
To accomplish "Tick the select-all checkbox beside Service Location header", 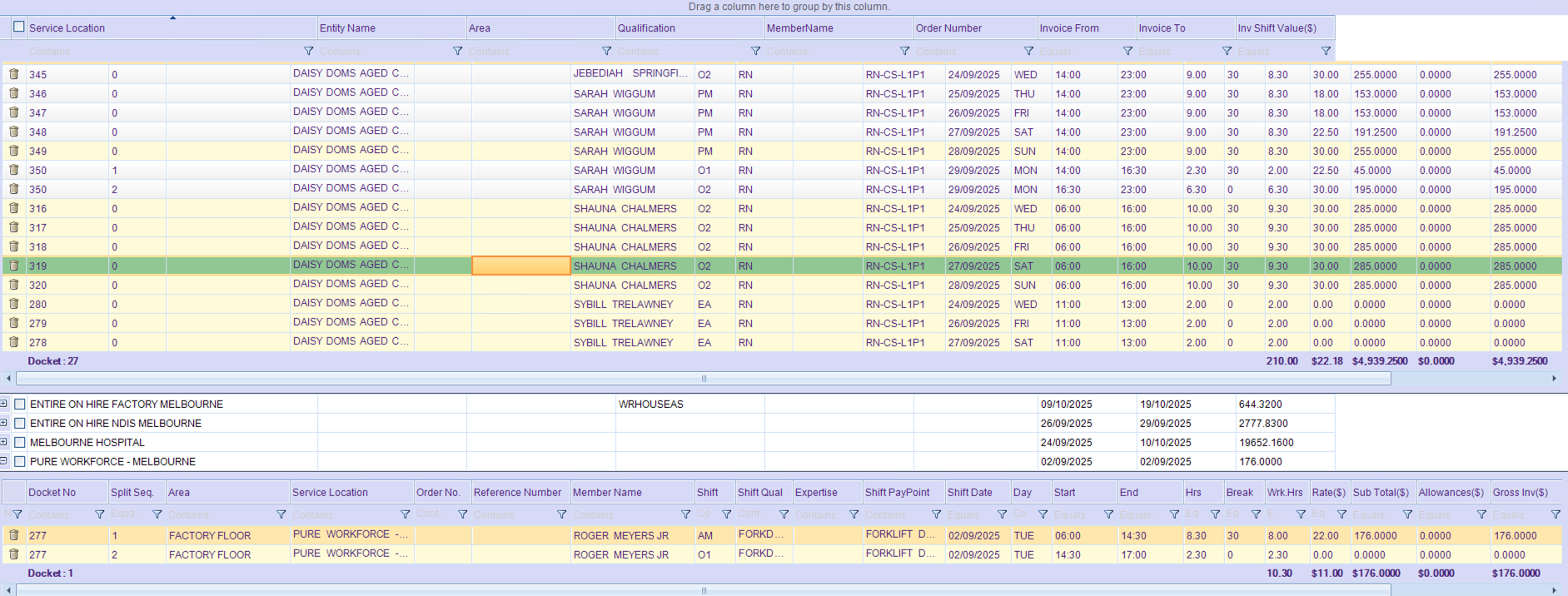I will 19,27.
